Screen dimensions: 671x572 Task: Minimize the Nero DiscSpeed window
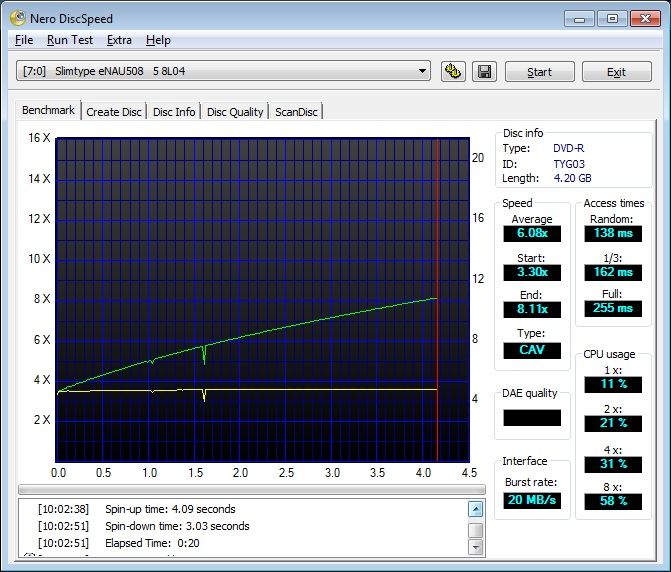[581, 18]
